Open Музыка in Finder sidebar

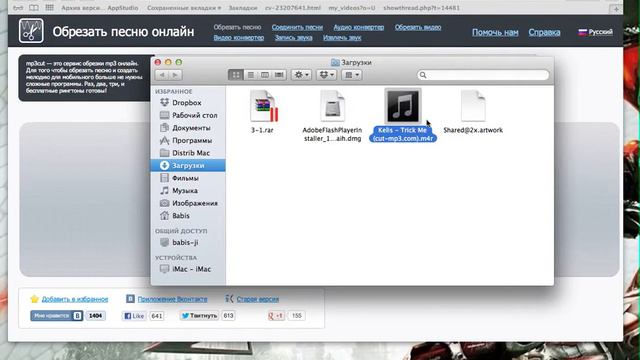188,191
